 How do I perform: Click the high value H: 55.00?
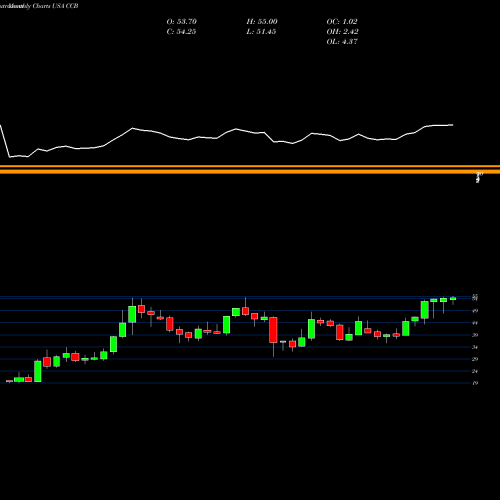[262, 22]
